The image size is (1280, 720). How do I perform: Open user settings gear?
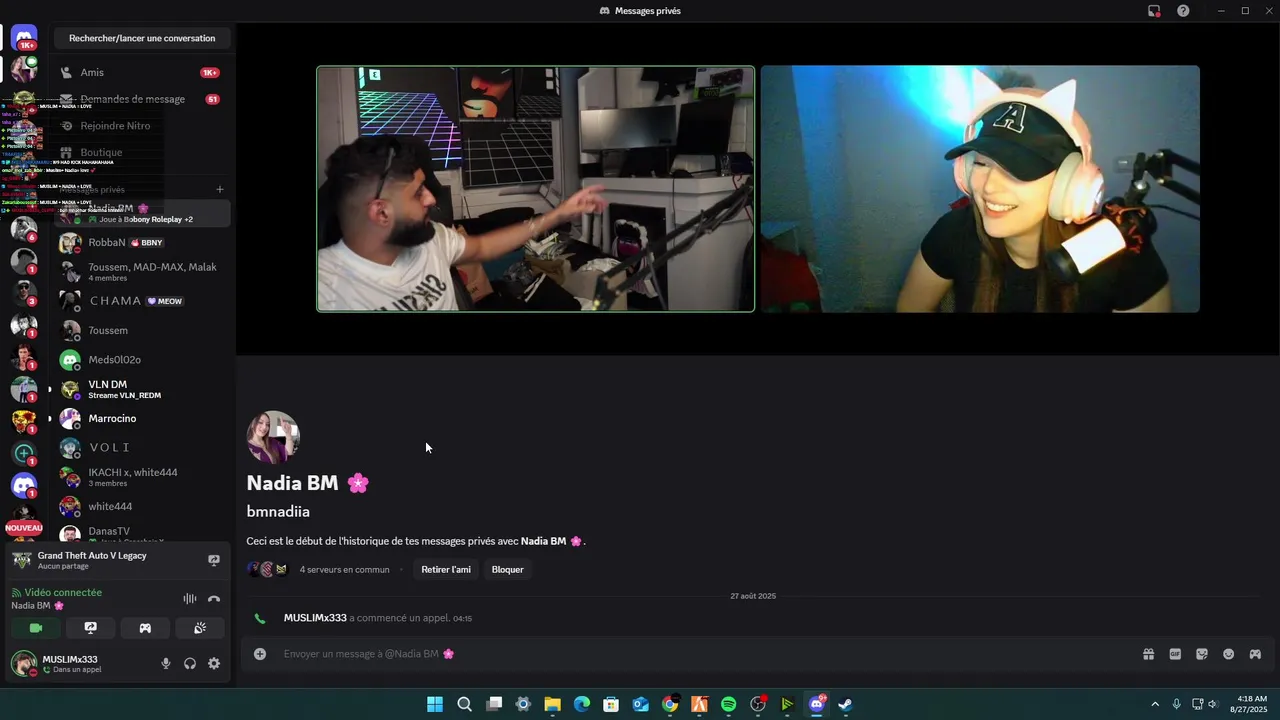214,663
